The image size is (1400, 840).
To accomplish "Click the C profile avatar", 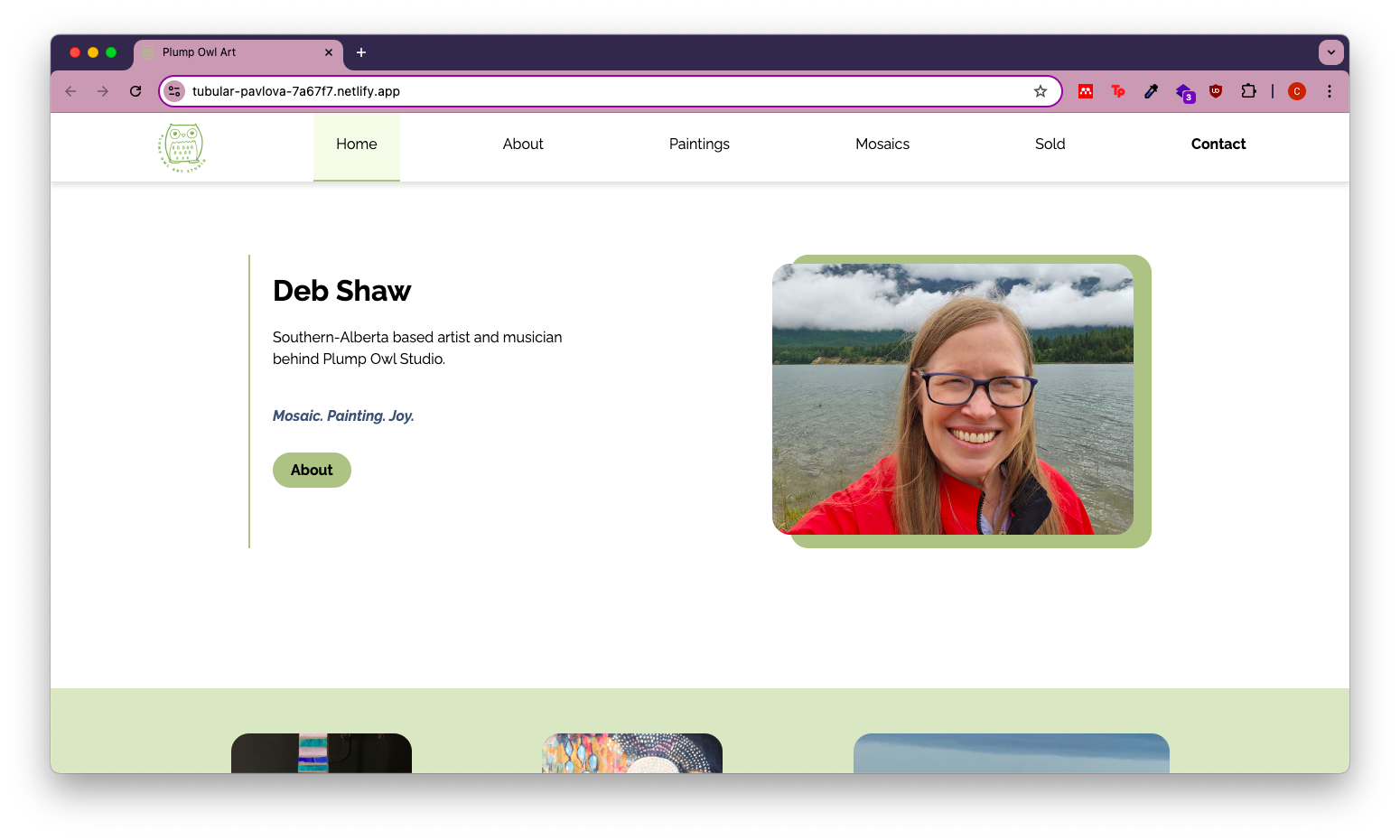I will (1297, 91).
